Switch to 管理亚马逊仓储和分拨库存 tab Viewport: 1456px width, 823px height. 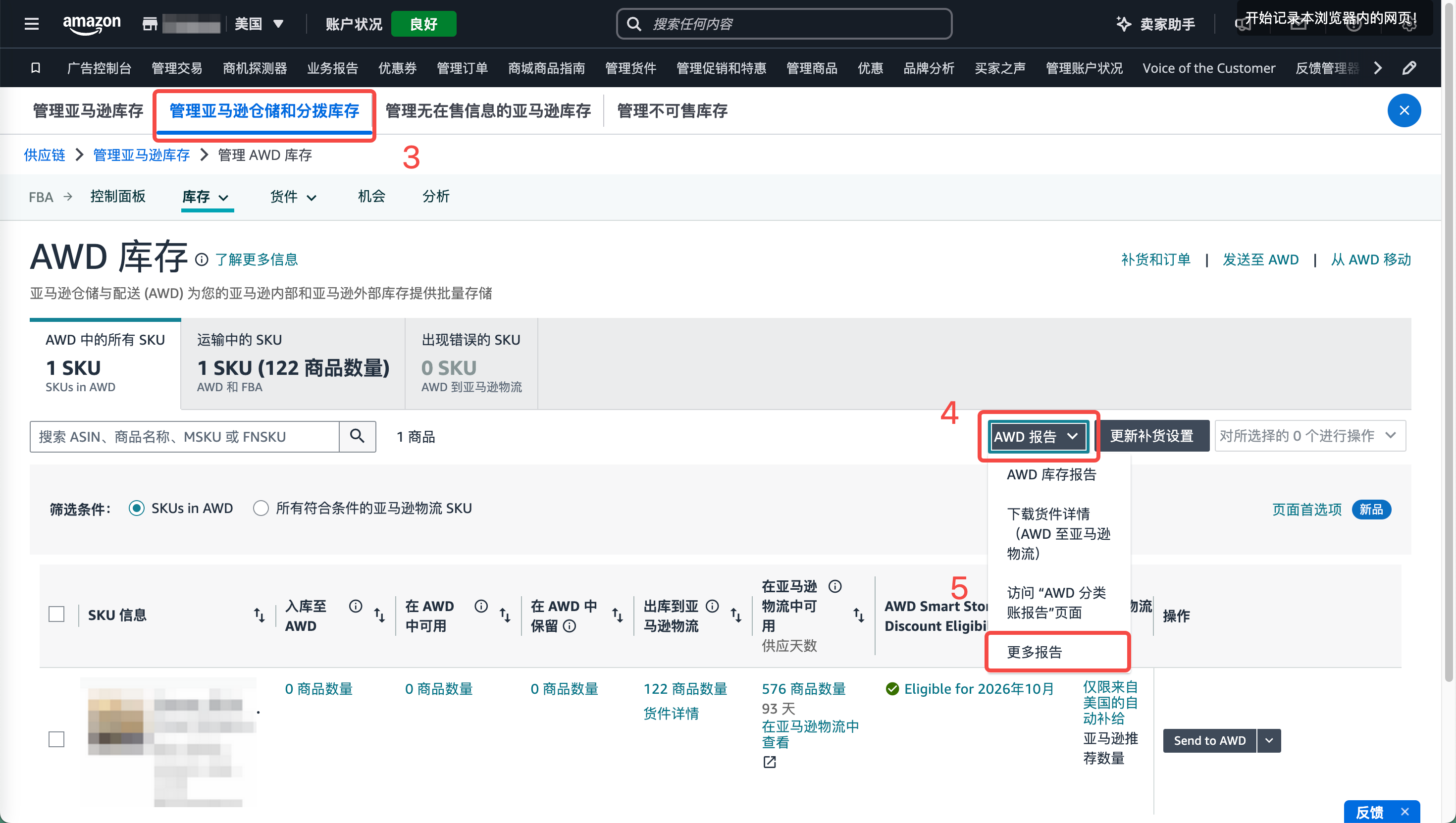(x=264, y=111)
